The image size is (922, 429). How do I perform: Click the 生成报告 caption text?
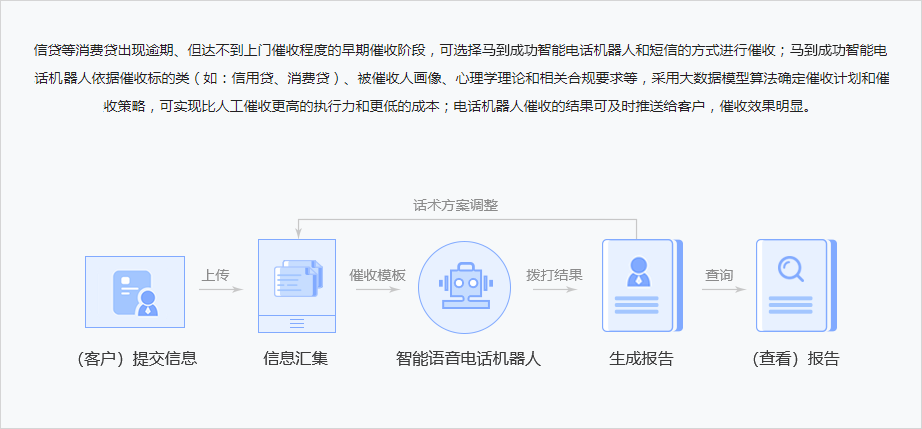(x=641, y=359)
